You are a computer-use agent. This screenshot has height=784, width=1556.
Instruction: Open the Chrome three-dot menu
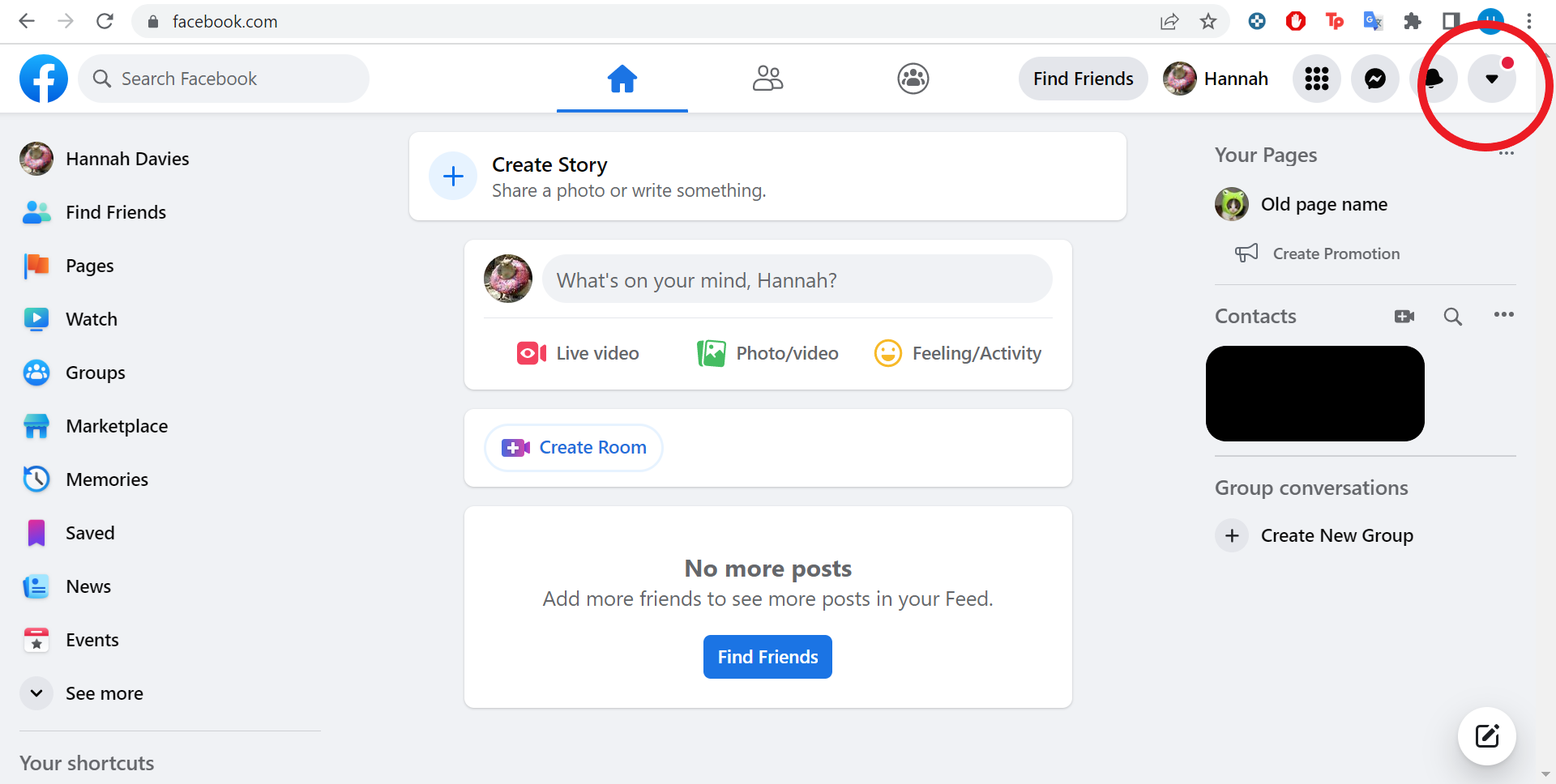click(x=1529, y=21)
